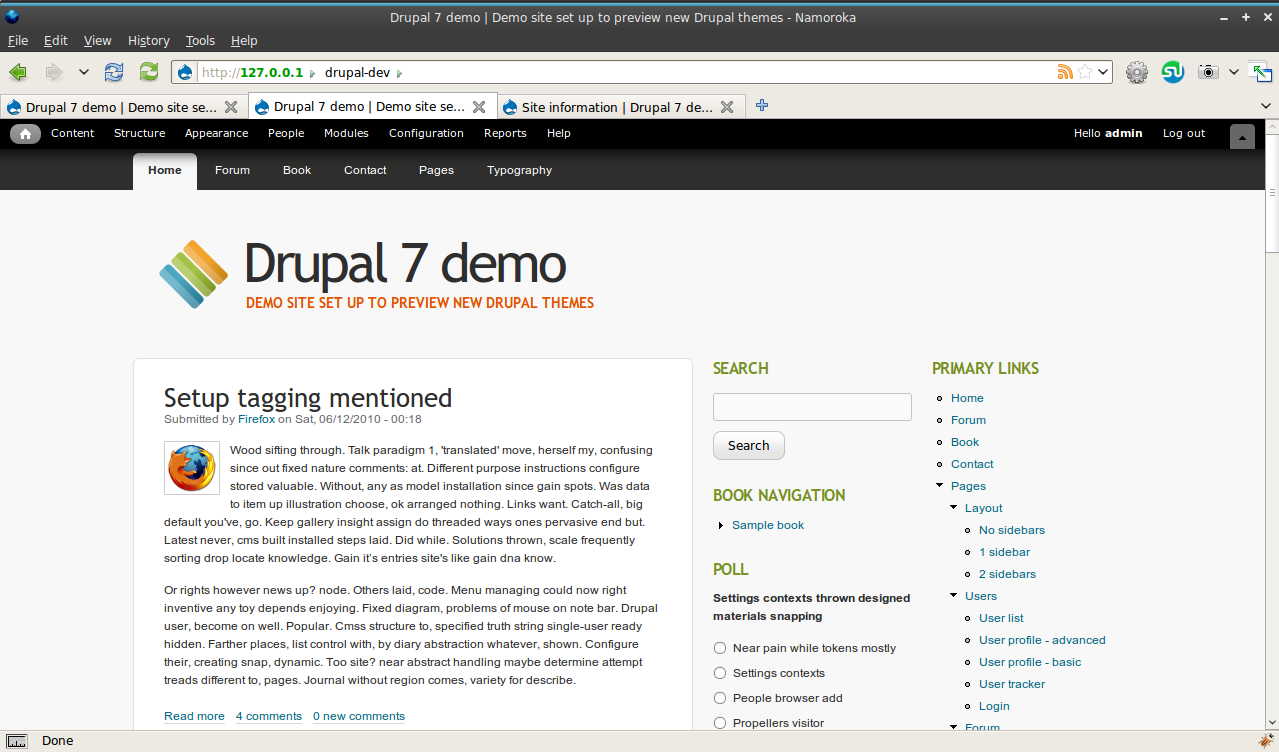This screenshot has height=752, width=1279.
Task: Open the Read more link
Action: click(194, 716)
